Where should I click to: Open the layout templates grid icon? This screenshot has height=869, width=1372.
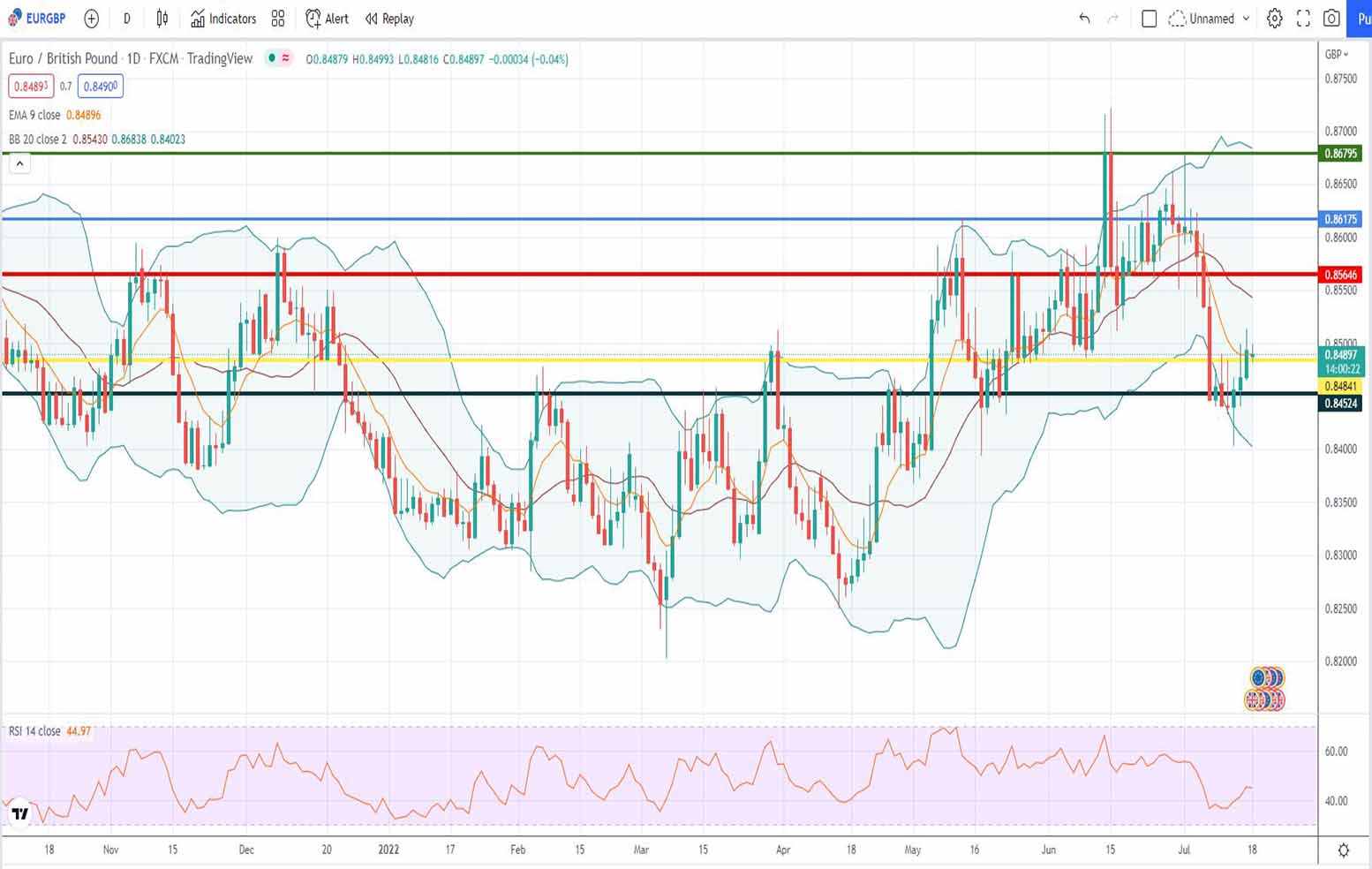(x=278, y=19)
